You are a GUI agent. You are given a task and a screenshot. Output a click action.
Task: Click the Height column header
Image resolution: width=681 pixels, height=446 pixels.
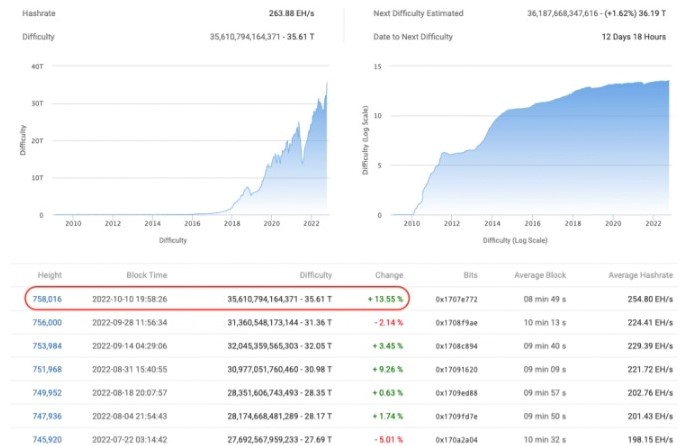(49, 273)
